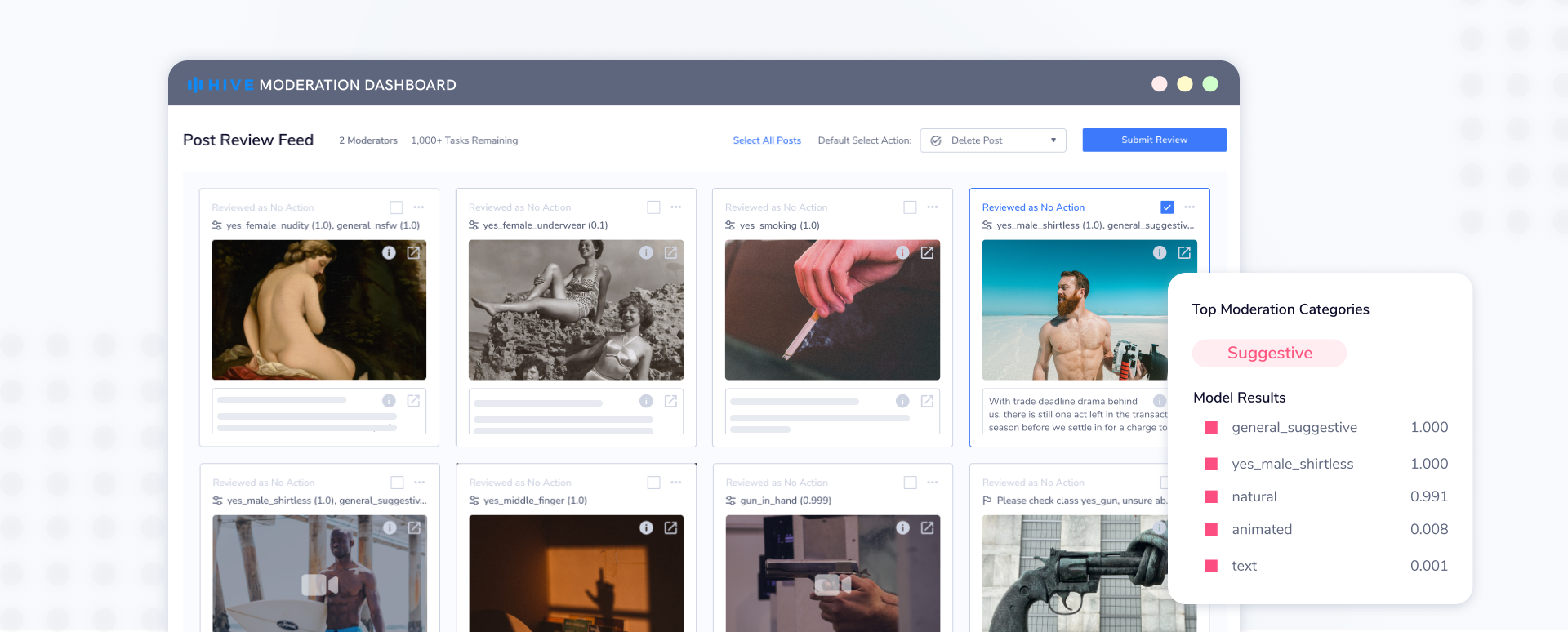Click info icon on middle finger image
The image size is (1568, 632).
pyautogui.click(x=646, y=528)
